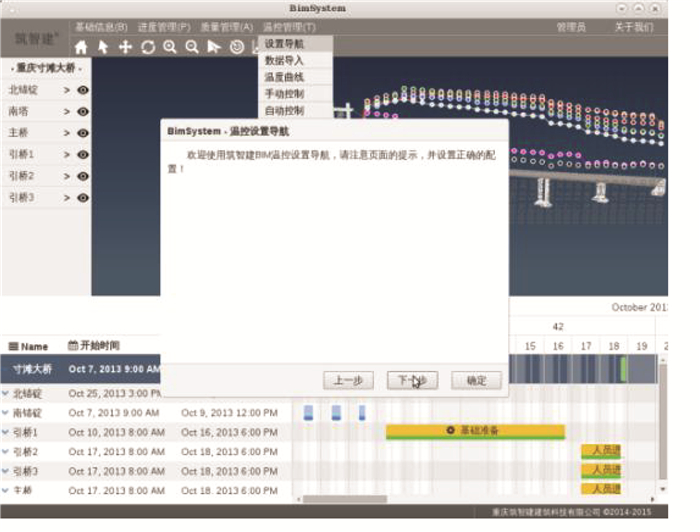Click the round clock icon in toolbar
This screenshot has height=532, width=700.
coord(237,47)
